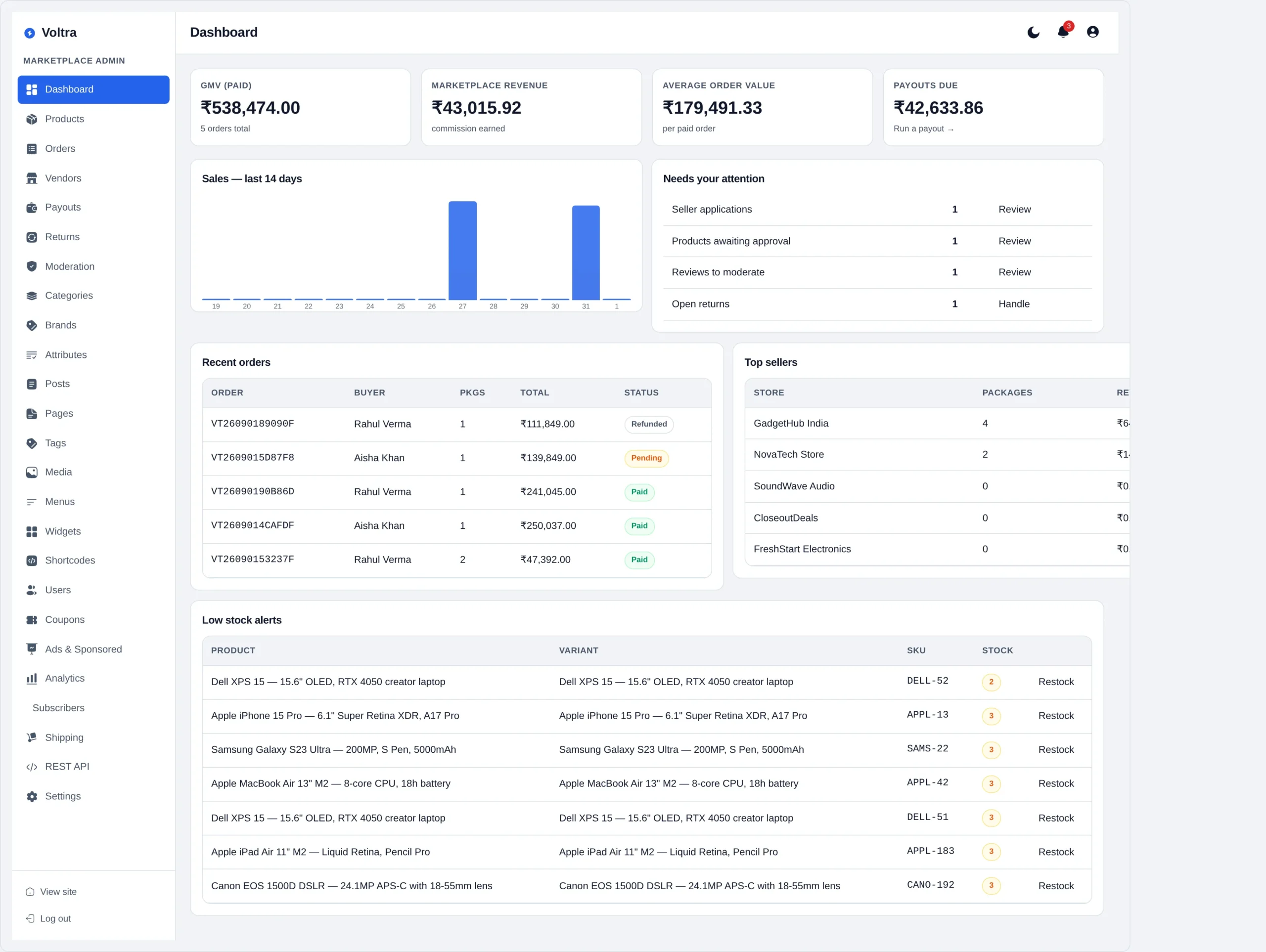Restock DELL-52 product
Viewport: 1266px width, 952px height.
(1056, 682)
